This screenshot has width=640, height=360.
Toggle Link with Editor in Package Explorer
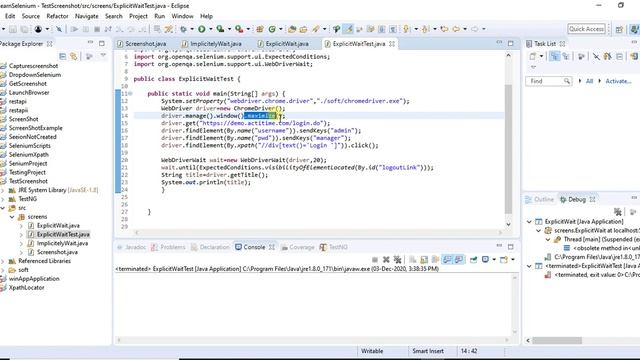74,56
